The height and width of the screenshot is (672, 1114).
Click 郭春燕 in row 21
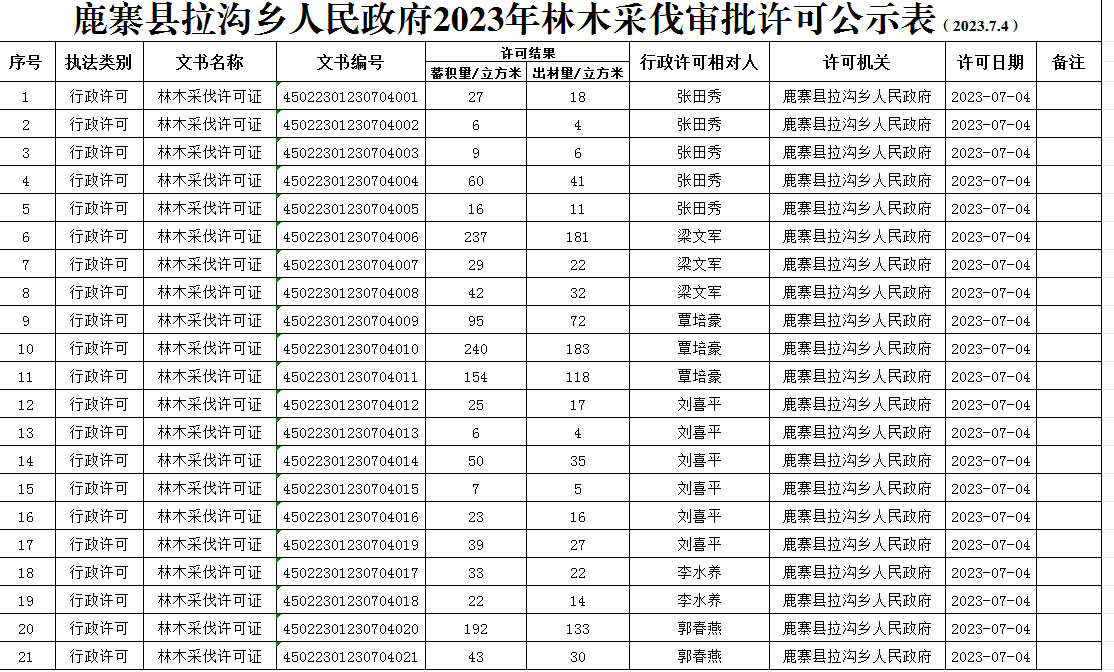(699, 657)
